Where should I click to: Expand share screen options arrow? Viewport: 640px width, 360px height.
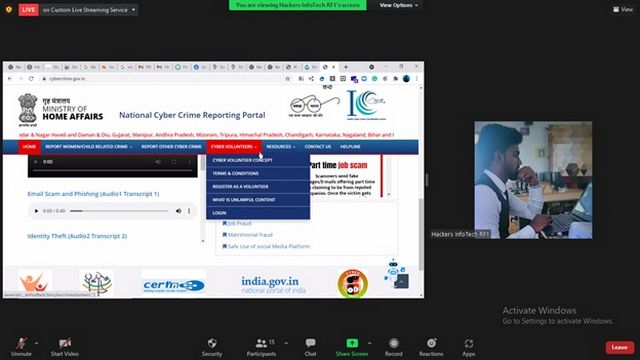(369, 344)
